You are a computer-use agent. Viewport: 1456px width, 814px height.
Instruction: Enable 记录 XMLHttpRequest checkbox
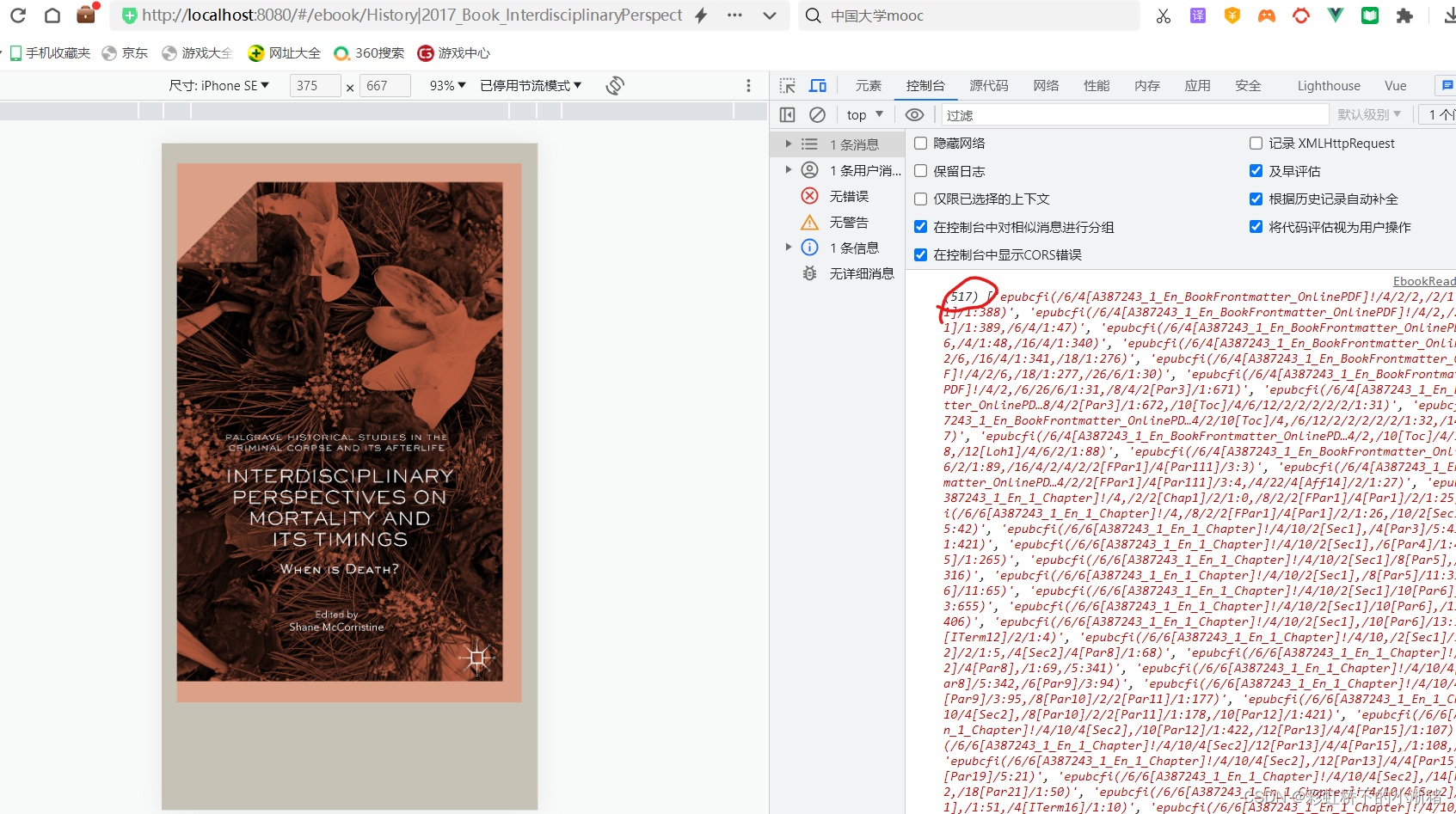tap(1256, 144)
